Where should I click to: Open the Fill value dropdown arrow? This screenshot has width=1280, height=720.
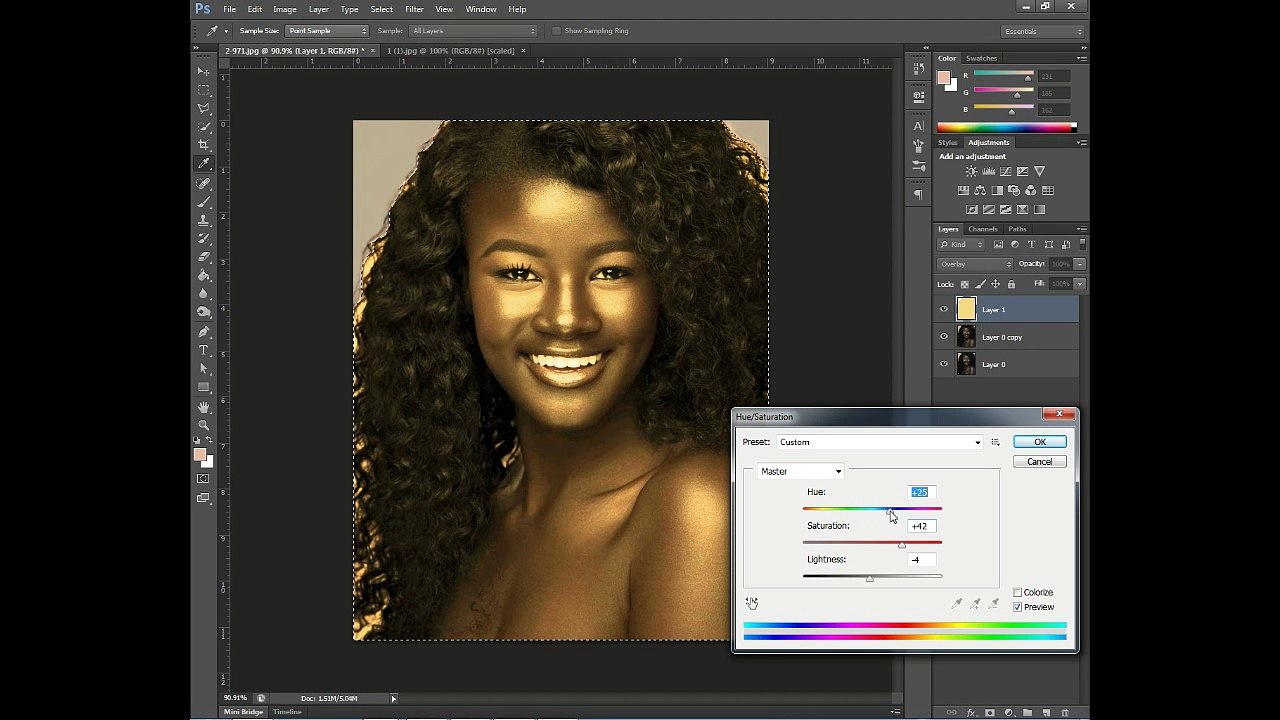click(x=1080, y=284)
